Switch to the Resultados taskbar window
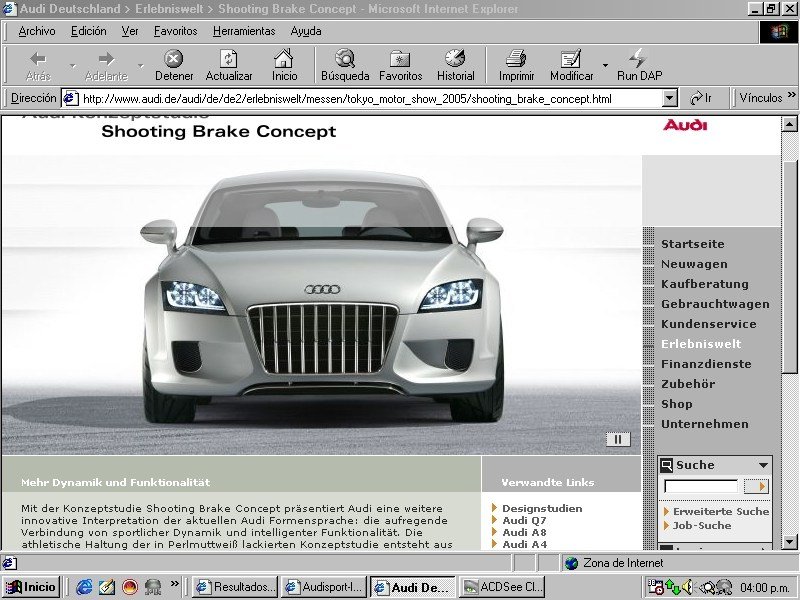 tap(235, 587)
